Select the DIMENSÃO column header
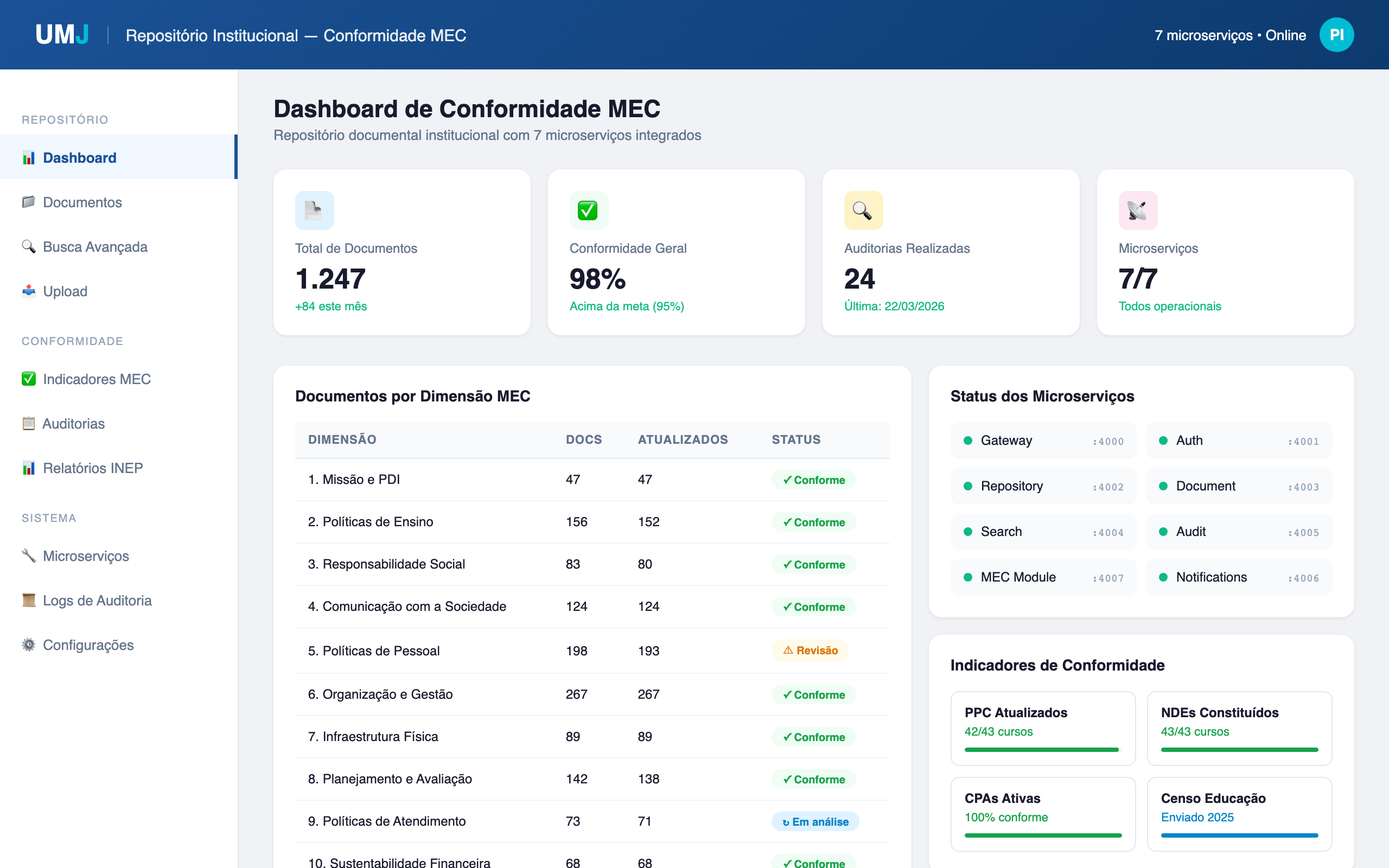This screenshot has width=1389, height=868. point(341,440)
